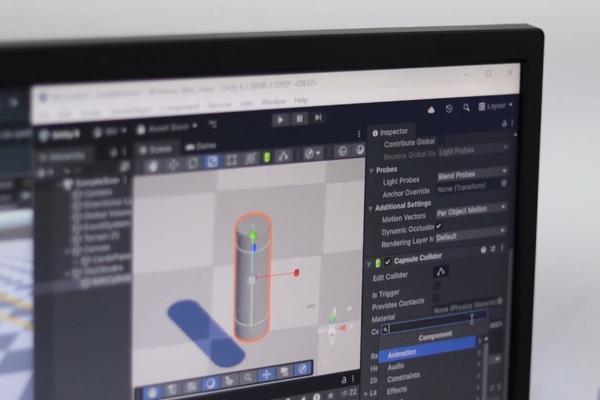The width and height of the screenshot is (600, 400).
Task: Open the Layout dropdown button
Action: (495, 106)
